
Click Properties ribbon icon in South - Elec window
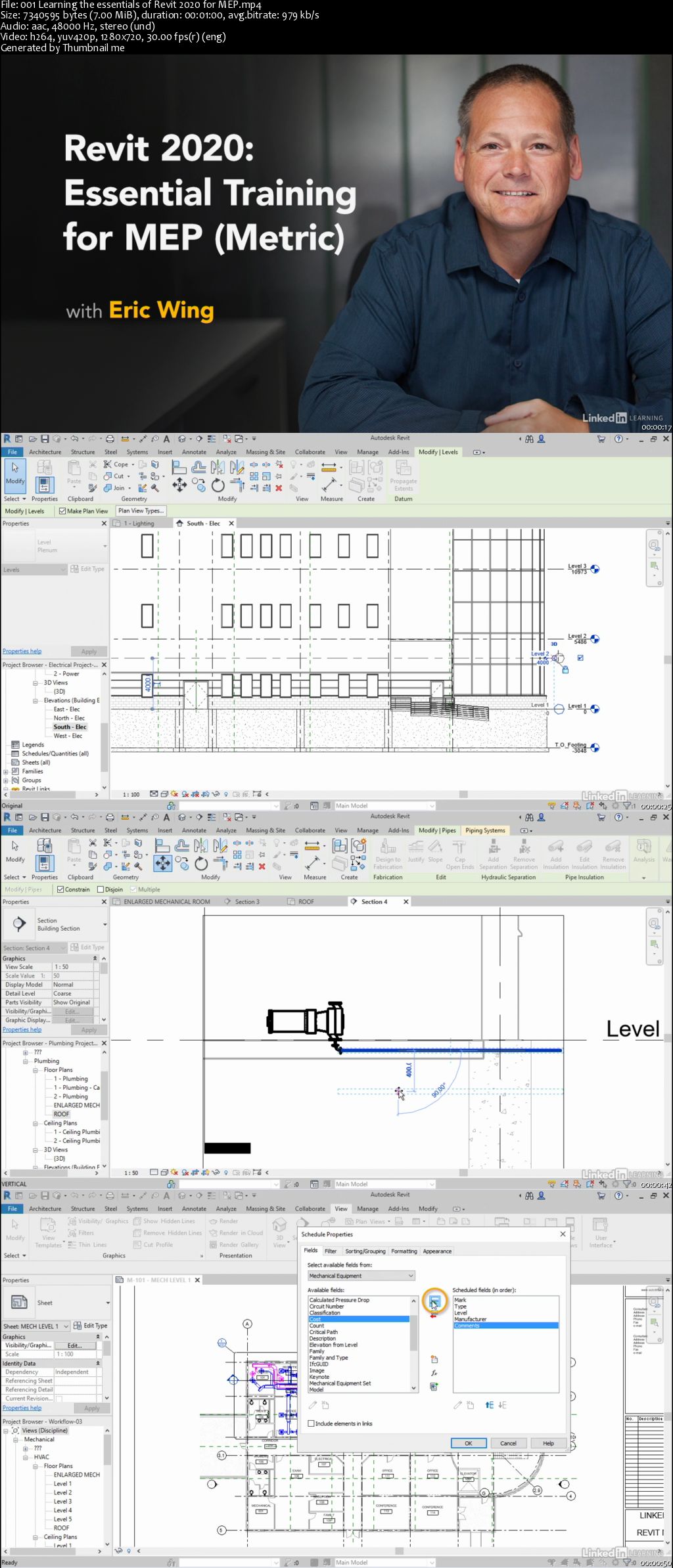click(x=45, y=485)
